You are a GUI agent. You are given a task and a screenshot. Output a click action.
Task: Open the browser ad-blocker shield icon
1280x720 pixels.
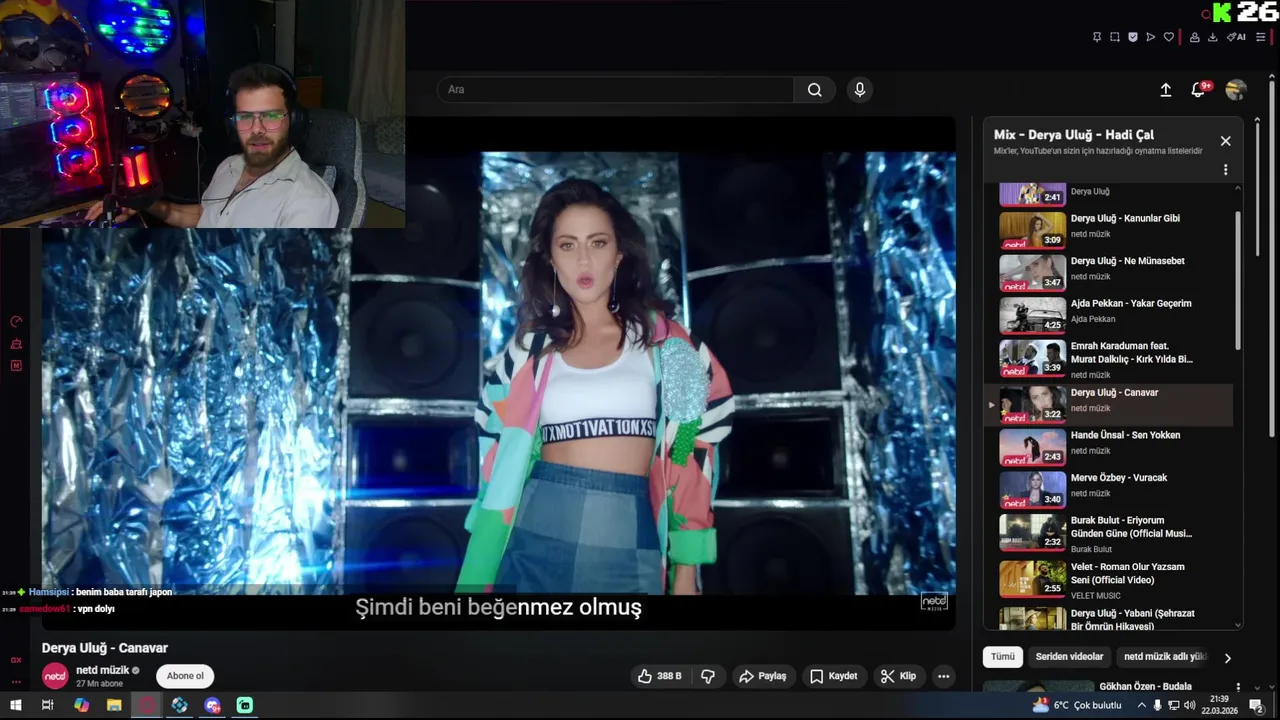(1133, 37)
